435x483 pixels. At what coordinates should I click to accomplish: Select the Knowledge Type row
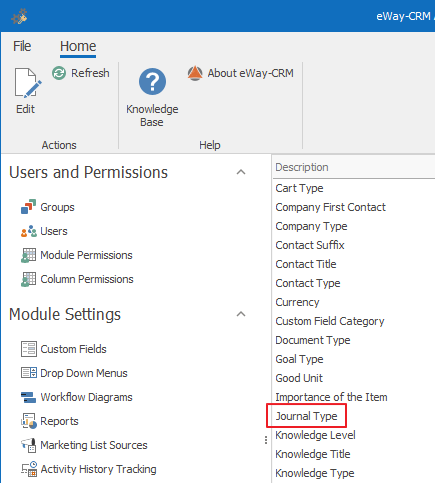click(353, 473)
